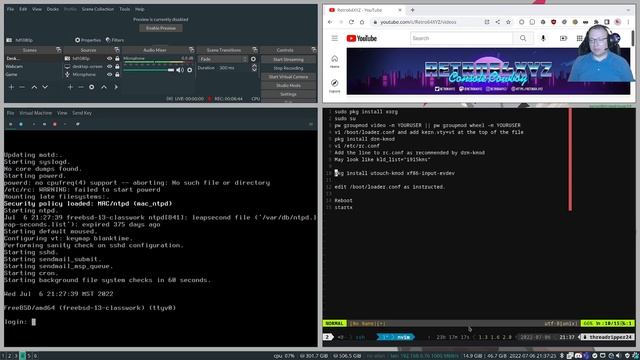Open OBS File menu

(11, 9)
